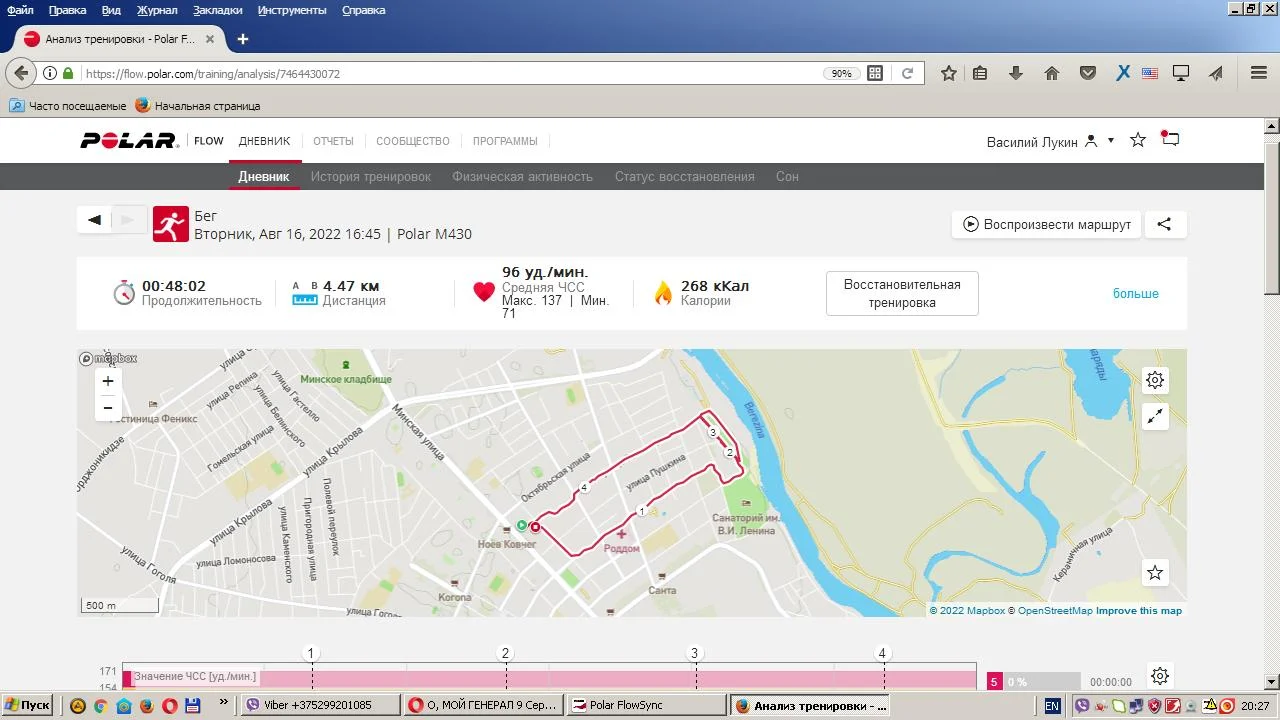
Task: Open heart rate chart settings gear
Action: point(1159,677)
